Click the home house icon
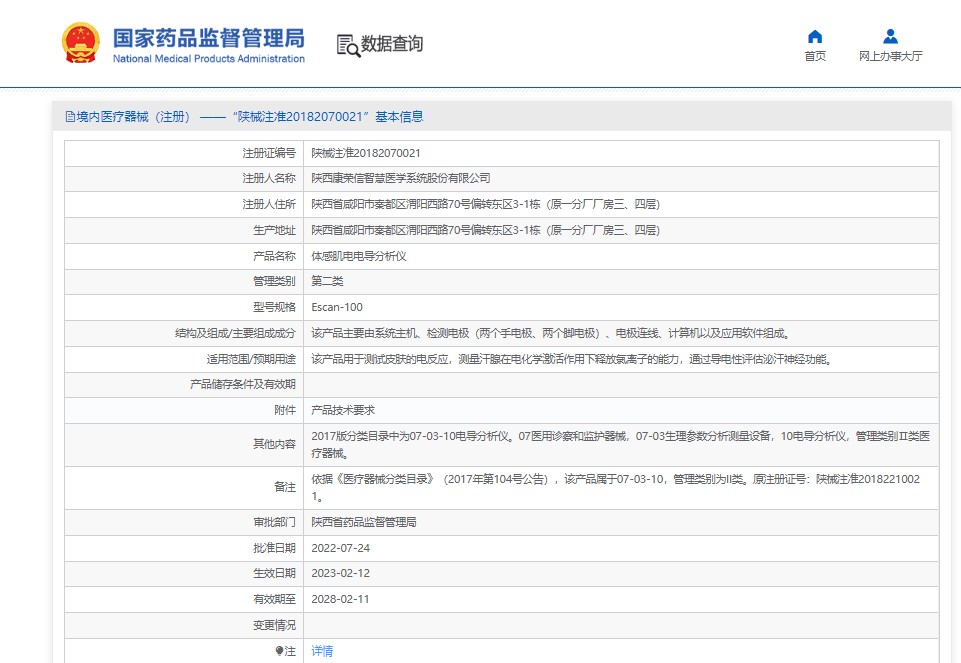Viewport: 961px width, 663px height. [x=815, y=37]
